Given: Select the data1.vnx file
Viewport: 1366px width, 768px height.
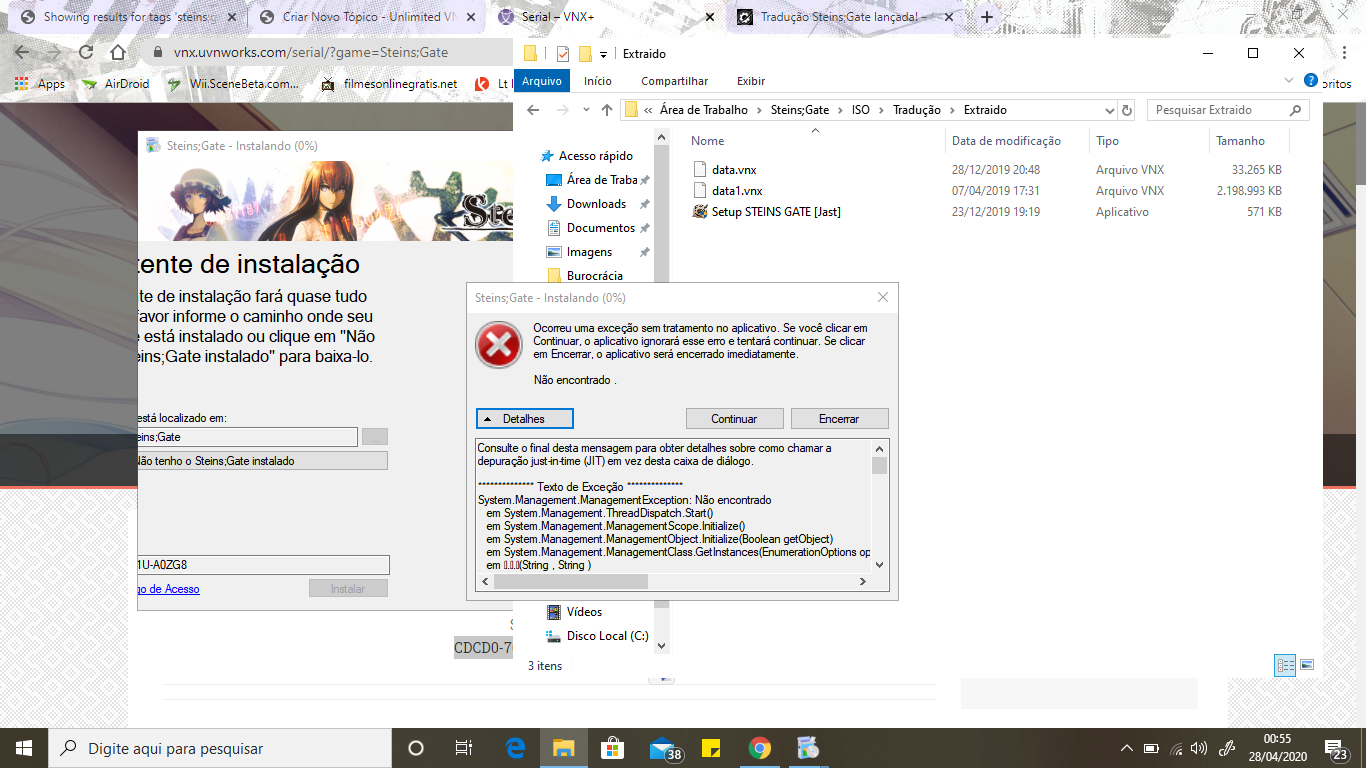Looking at the screenshot, I should (738, 191).
